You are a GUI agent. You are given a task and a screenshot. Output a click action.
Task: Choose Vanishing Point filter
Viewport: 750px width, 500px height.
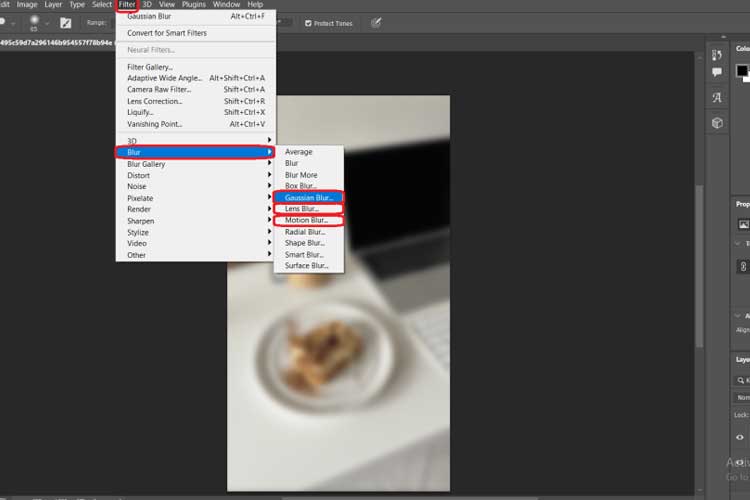[196, 124]
